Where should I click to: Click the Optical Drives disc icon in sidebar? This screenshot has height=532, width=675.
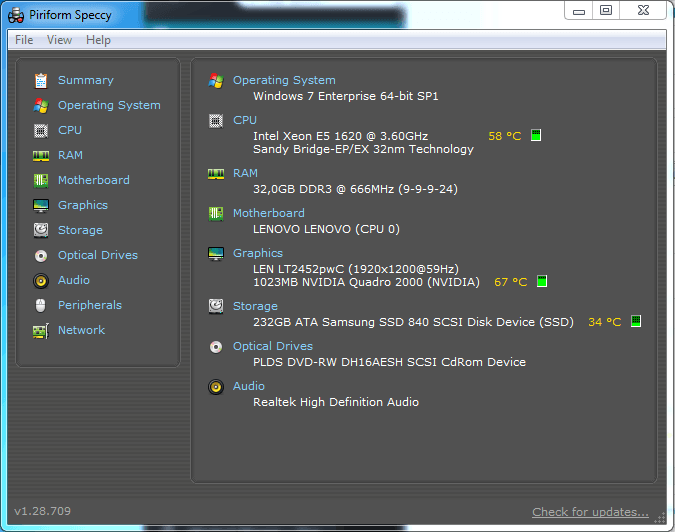tap(41, 255)
